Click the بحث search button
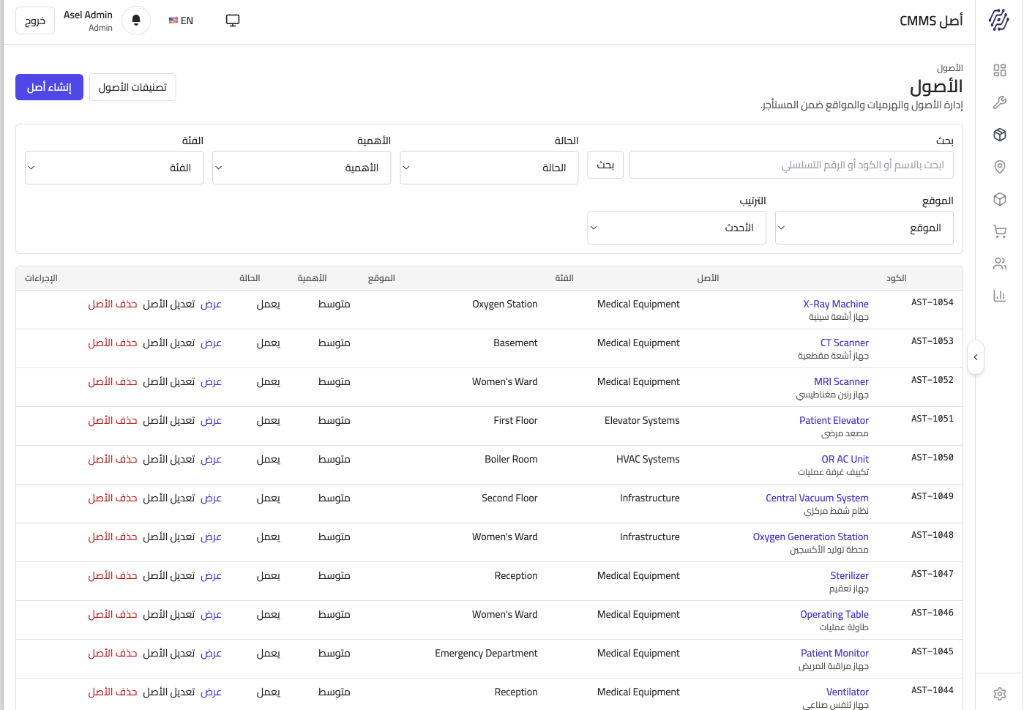1024x710 pixels. [x=605, y=165]
